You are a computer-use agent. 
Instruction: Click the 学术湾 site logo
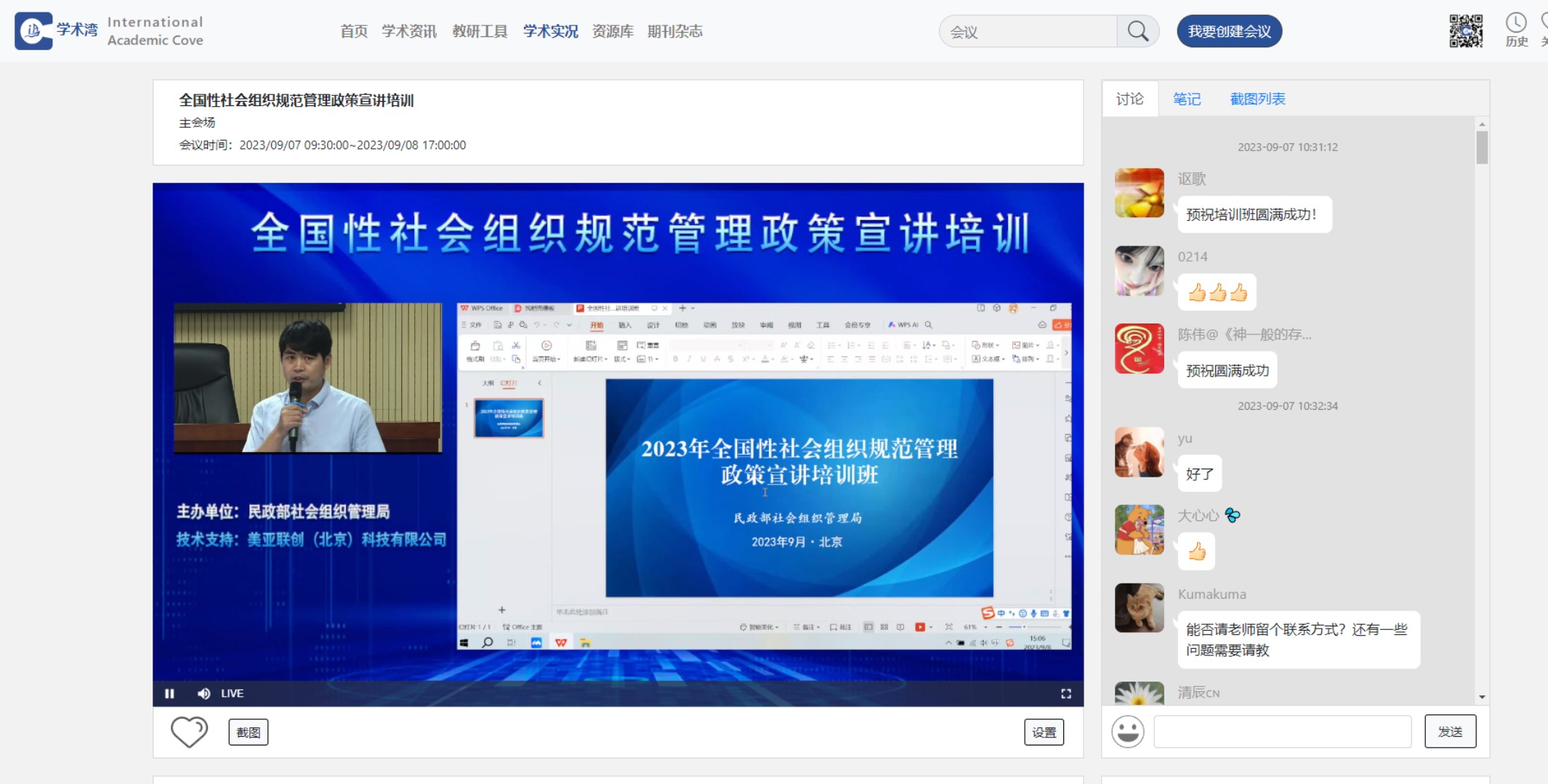pyautogui.click(x=57, y=31)
